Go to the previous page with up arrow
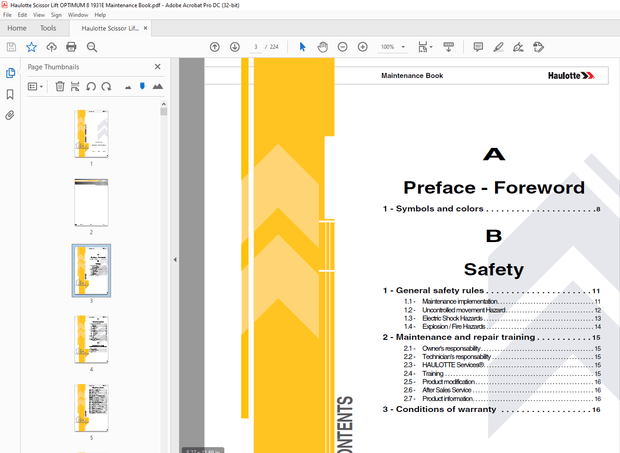Viewport: 620px width, 453px height. coord(214,47)
